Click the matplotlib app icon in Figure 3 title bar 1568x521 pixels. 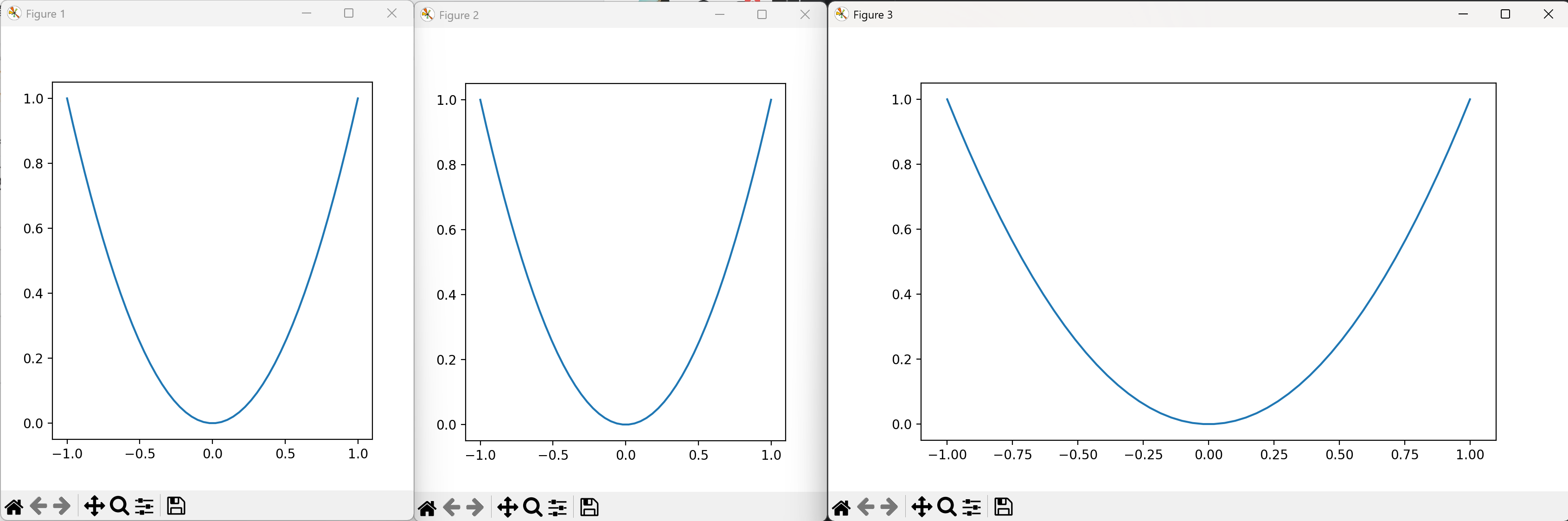pyautogui.click(x=841, y=14)
